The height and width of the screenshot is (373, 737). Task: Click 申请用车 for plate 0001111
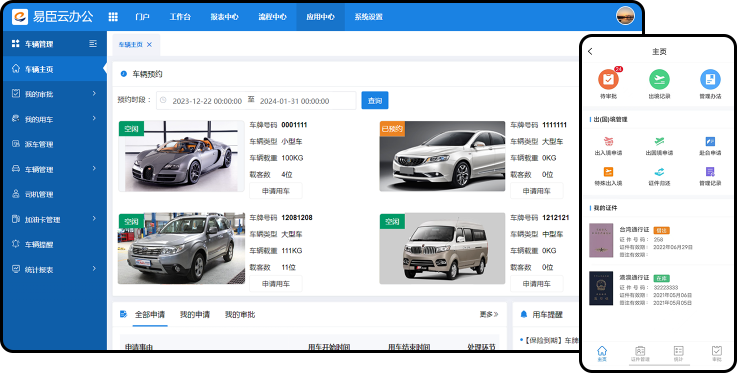tap(275, 191)
